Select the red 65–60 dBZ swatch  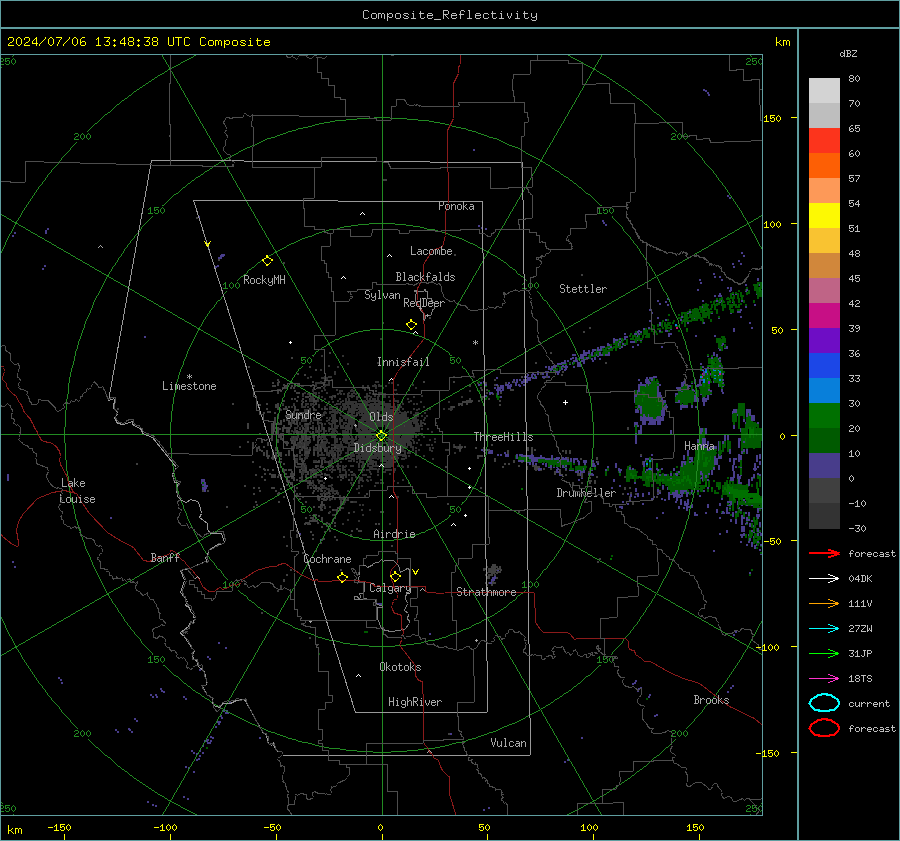pos(824,140)
